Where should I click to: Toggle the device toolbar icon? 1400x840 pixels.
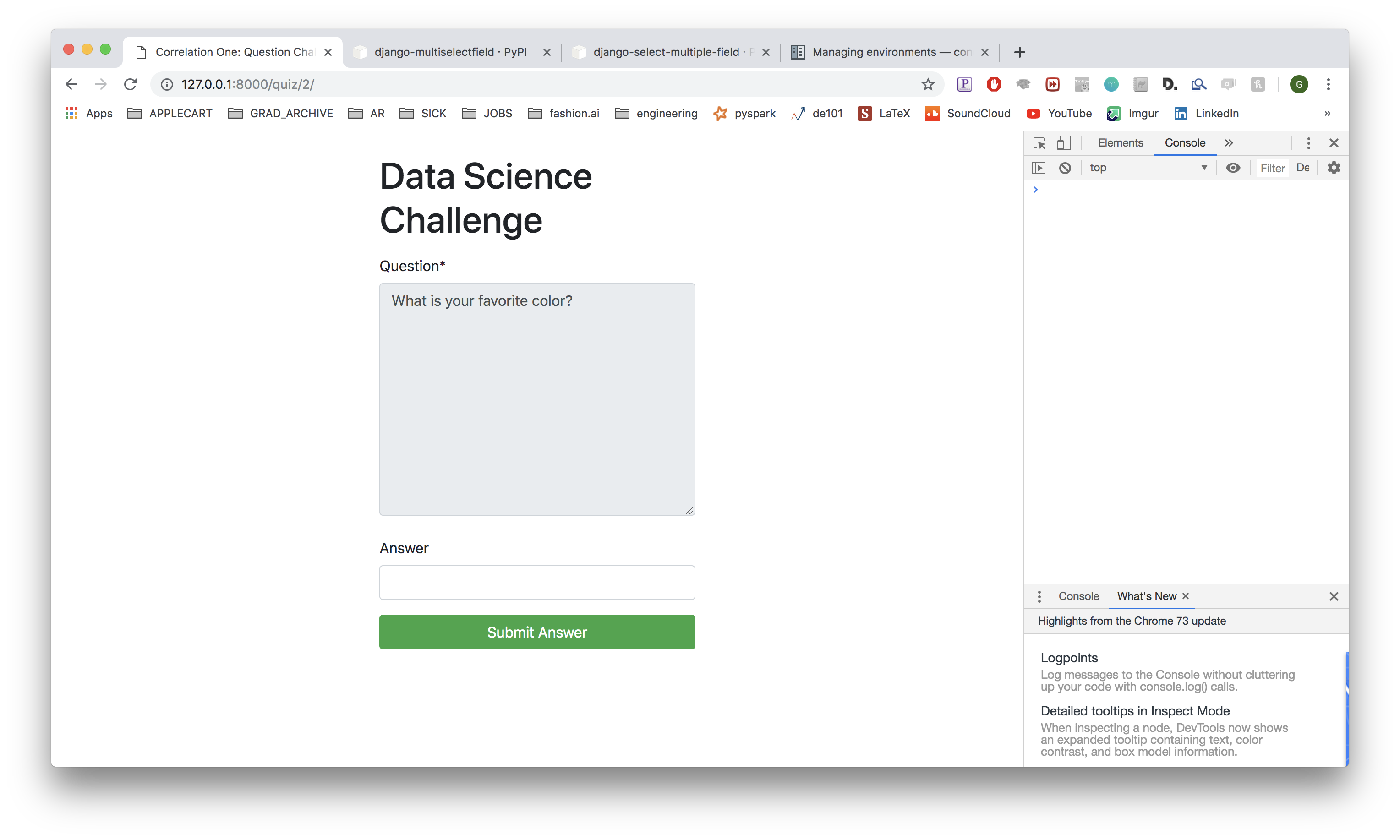pos(1064,143)
